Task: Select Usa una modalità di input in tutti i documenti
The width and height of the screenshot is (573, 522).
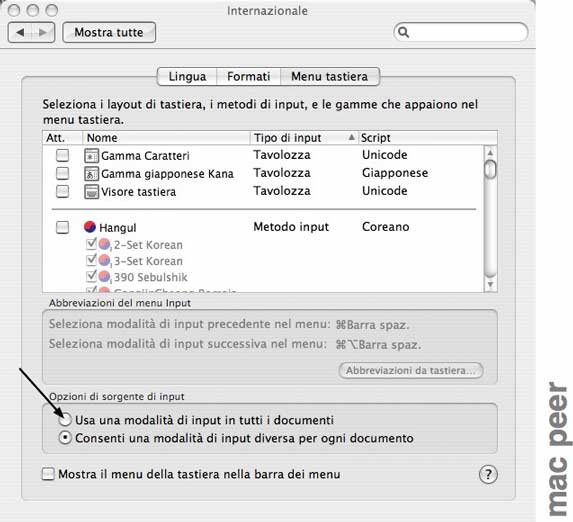Action: tap(65, 420)
